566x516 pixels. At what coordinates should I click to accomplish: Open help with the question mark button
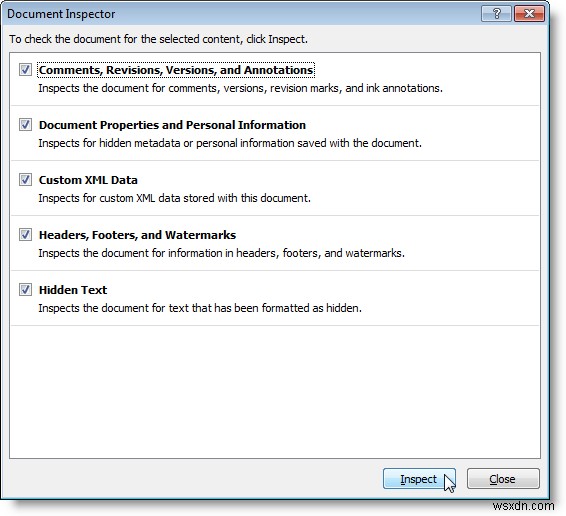[x=496, y=14]
